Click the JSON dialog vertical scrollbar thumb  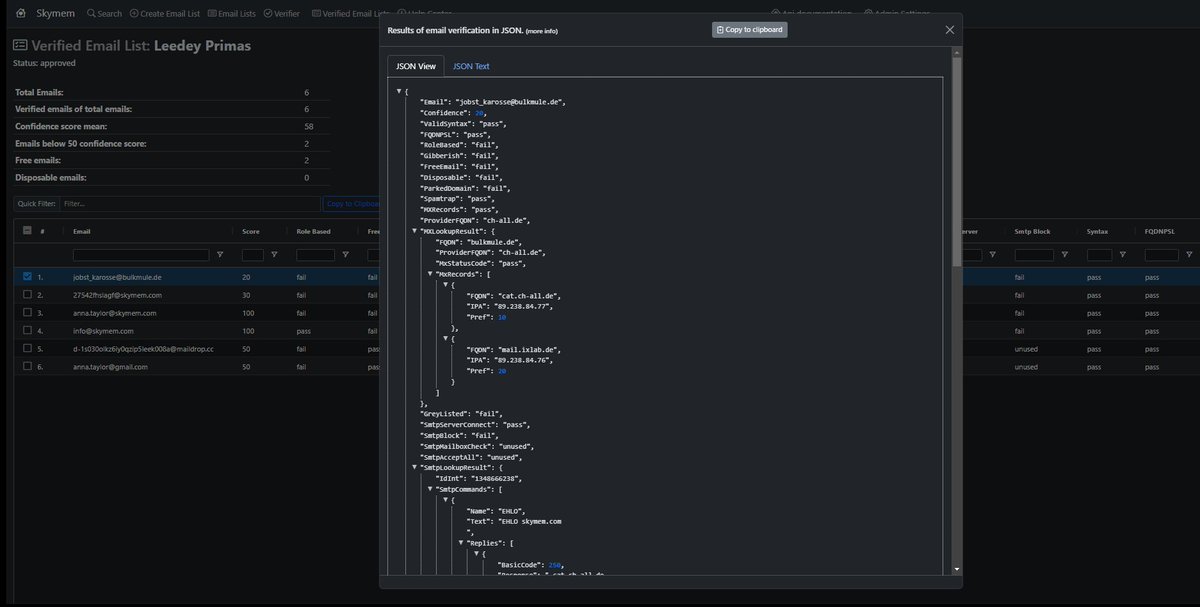(958, 160)
